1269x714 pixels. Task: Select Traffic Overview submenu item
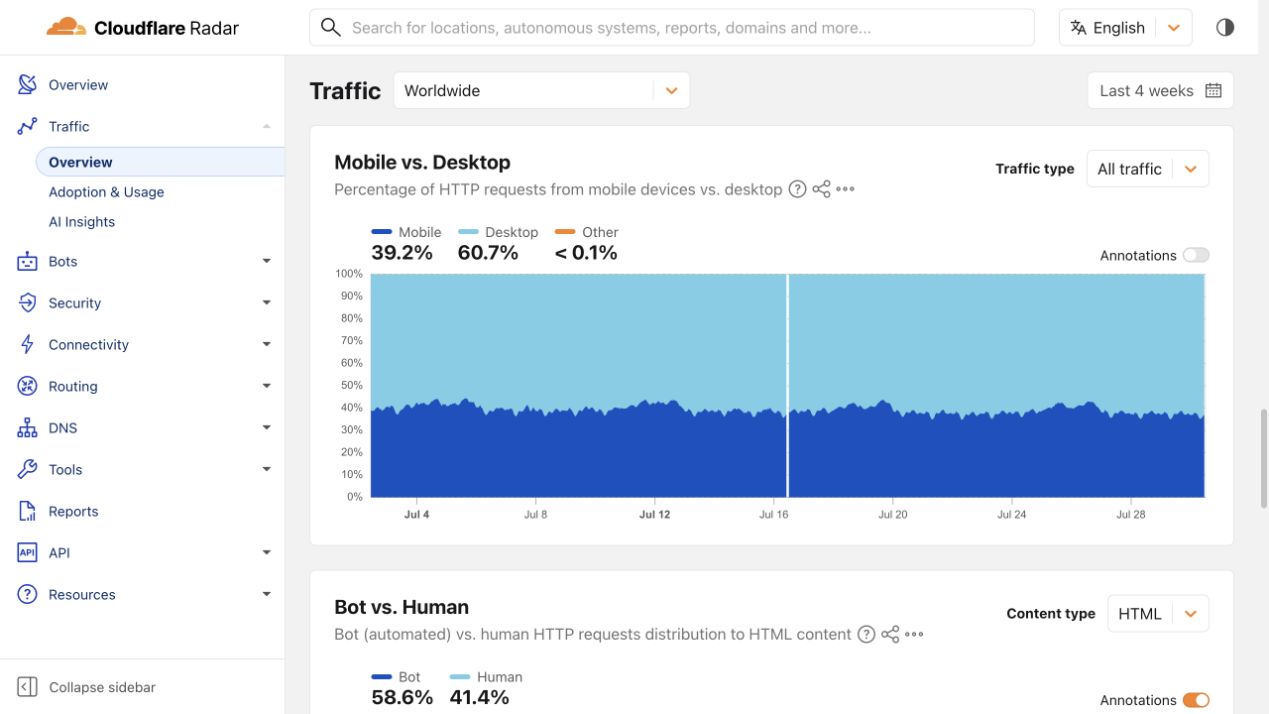coord(160,162)
